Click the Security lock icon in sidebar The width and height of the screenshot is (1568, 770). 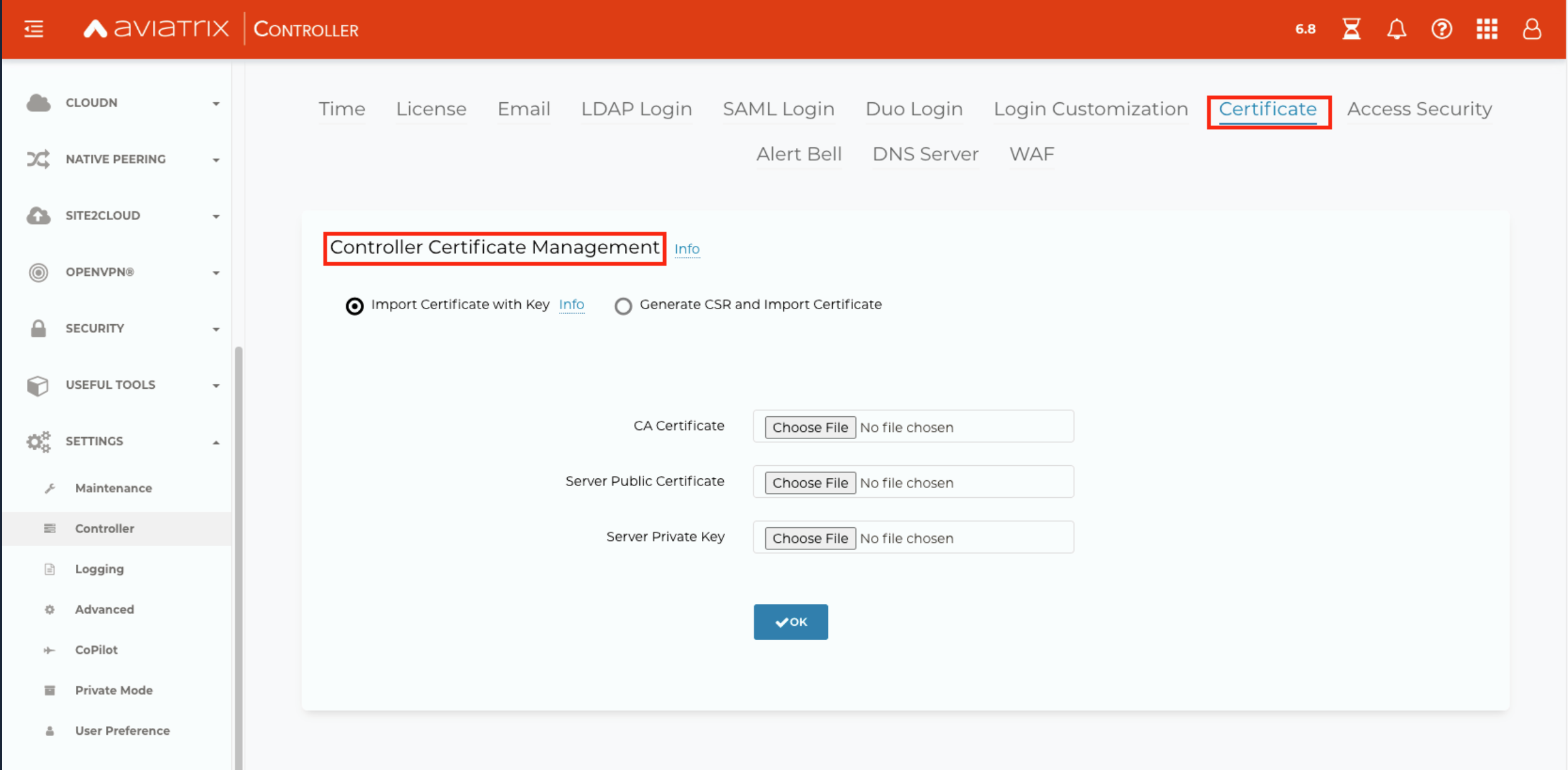click(x=38, y=329)
